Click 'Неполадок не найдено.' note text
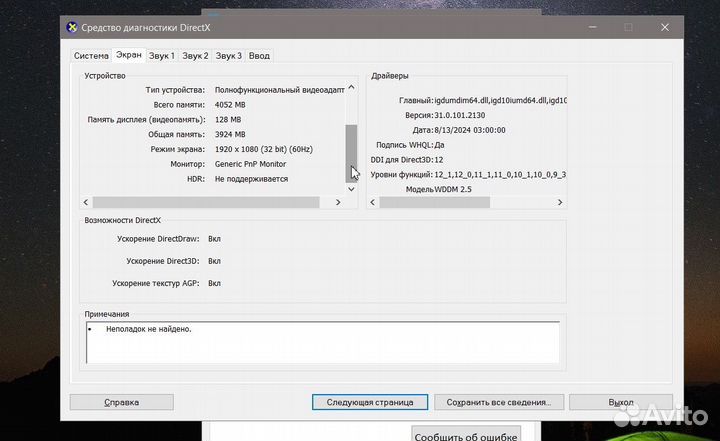 tap(148, 329)
